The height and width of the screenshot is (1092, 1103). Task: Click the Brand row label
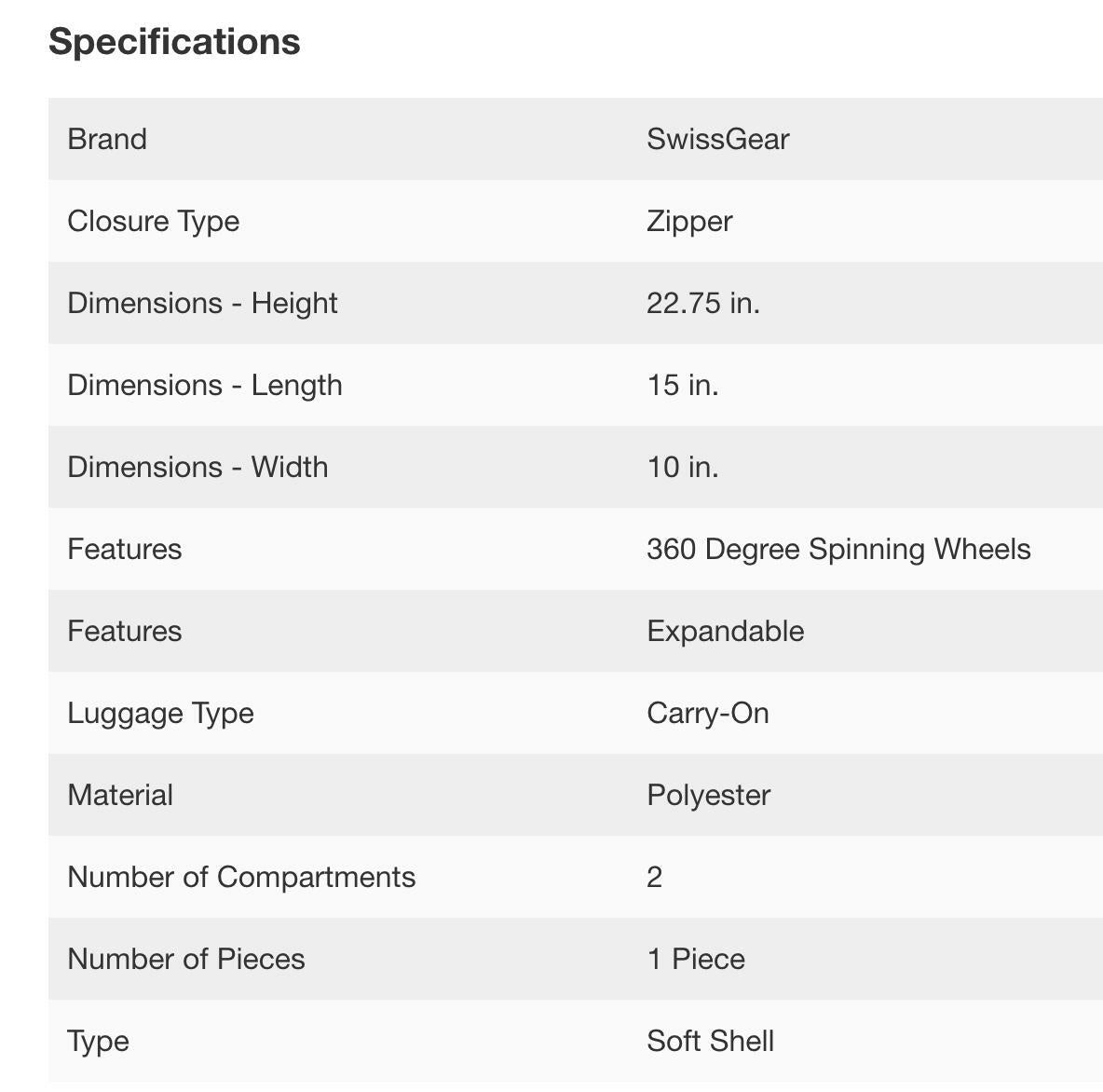(x=107, y=139)
